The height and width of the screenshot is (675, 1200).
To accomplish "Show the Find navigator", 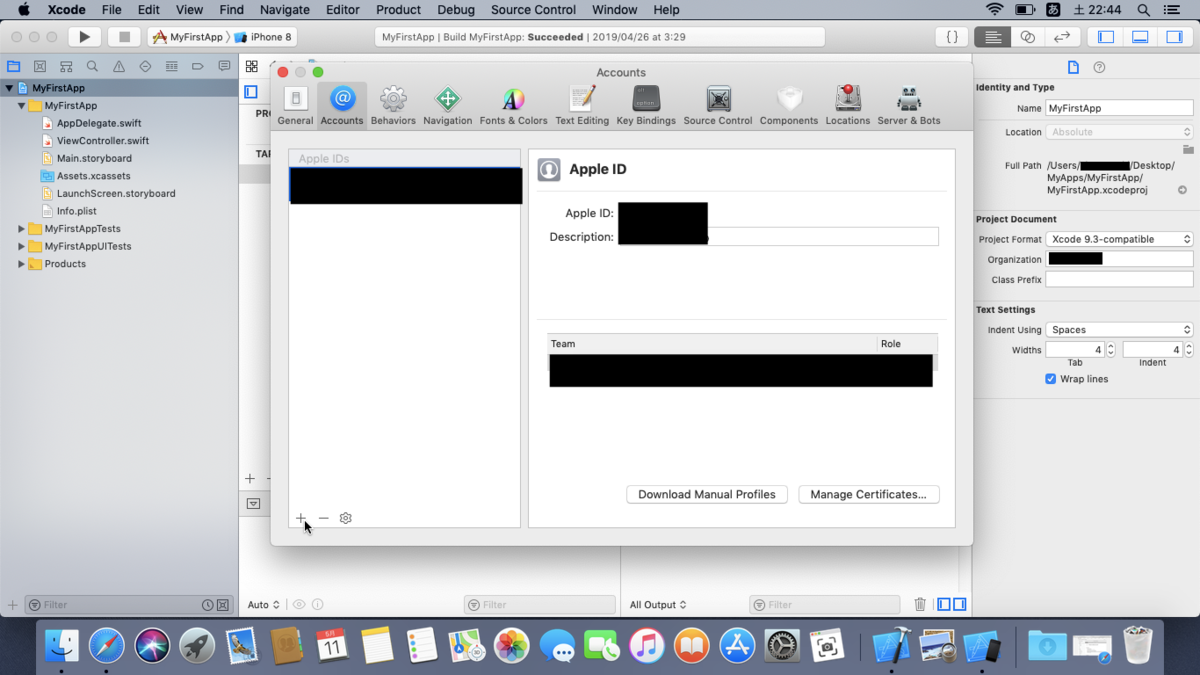I will (92, 67).
